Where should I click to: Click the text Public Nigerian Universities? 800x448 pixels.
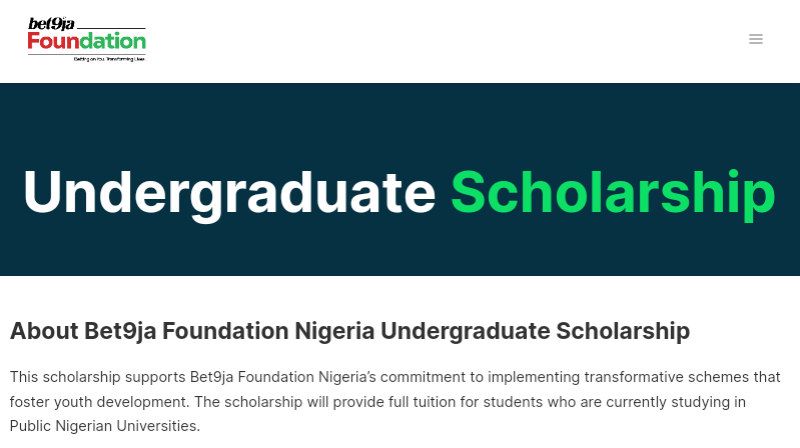coord(105,426)
